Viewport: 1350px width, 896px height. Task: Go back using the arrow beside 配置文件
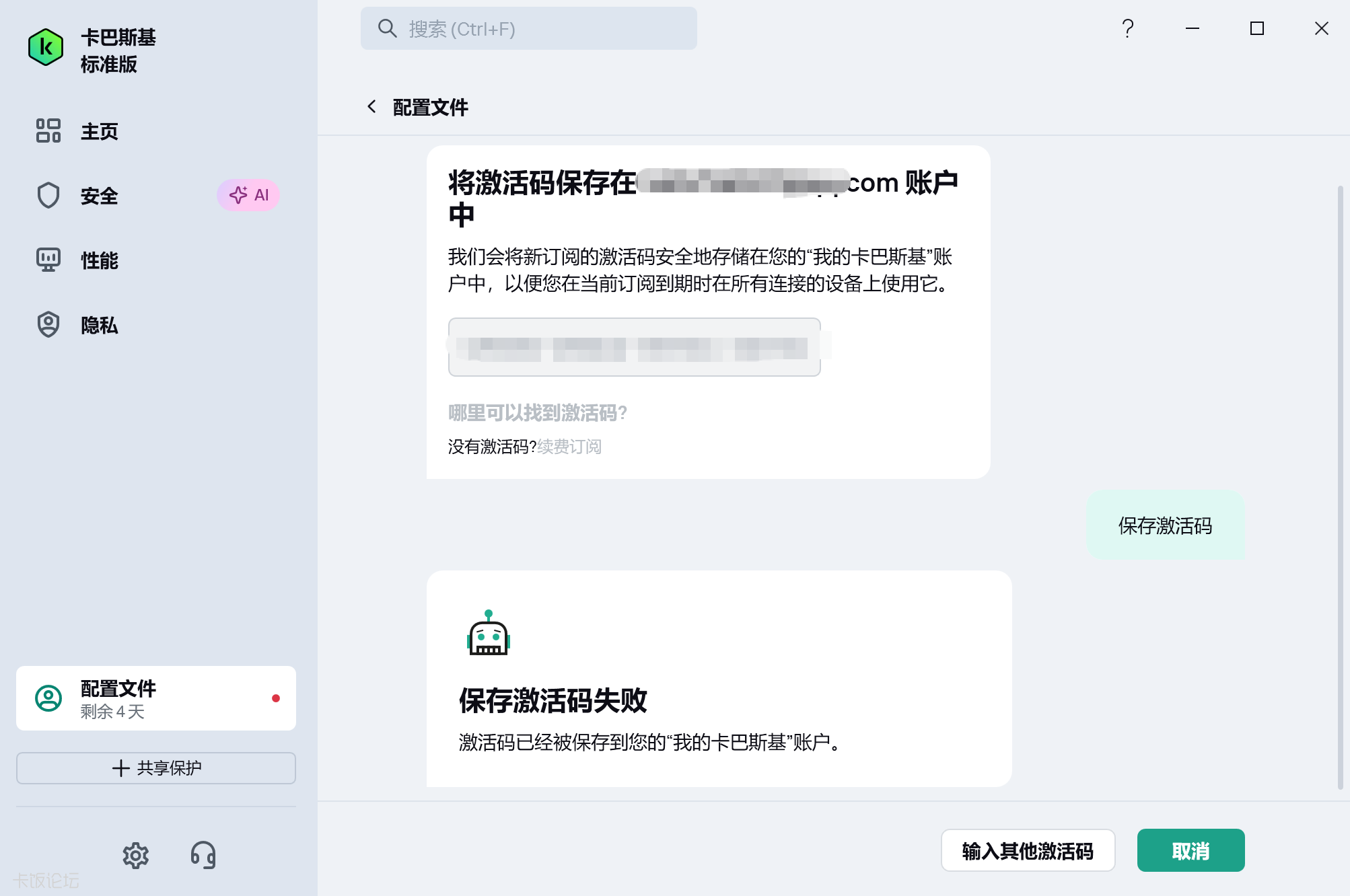coord(371,106)
